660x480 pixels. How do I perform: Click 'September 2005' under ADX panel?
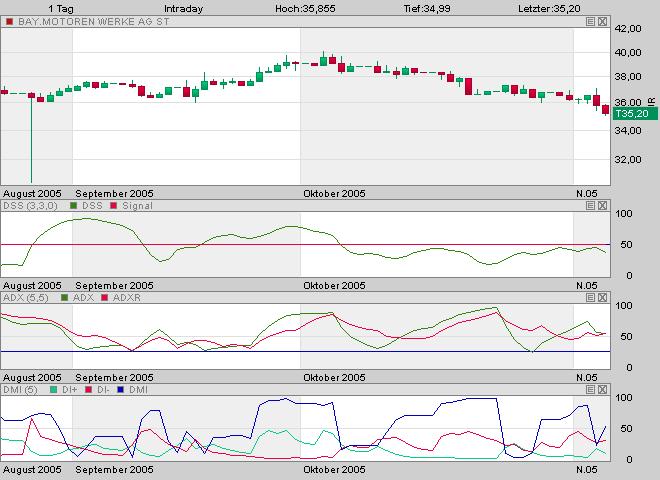point(114,378)
